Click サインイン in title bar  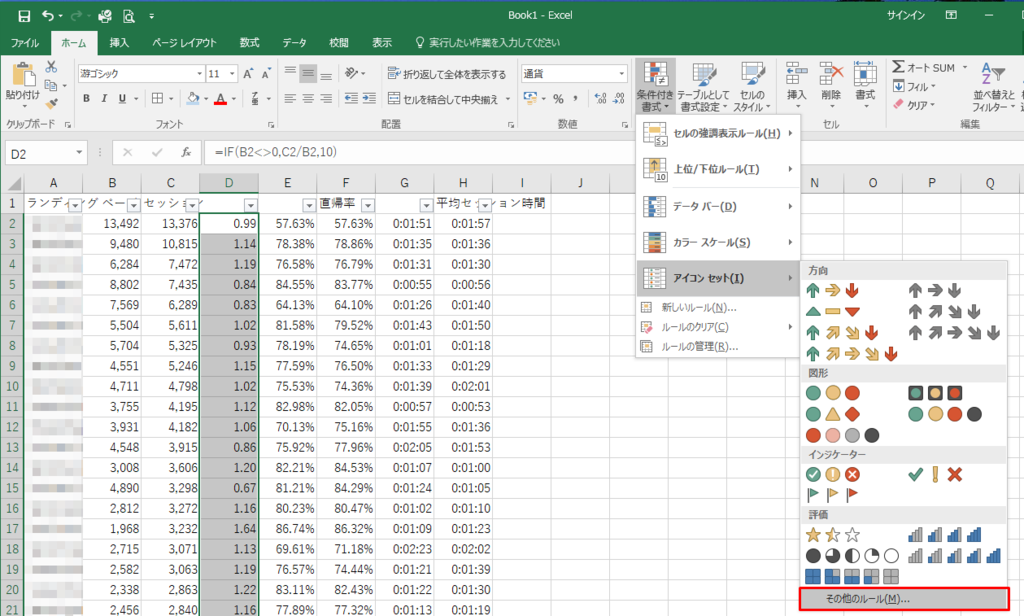pyautogui.click(x=906, y=16)
